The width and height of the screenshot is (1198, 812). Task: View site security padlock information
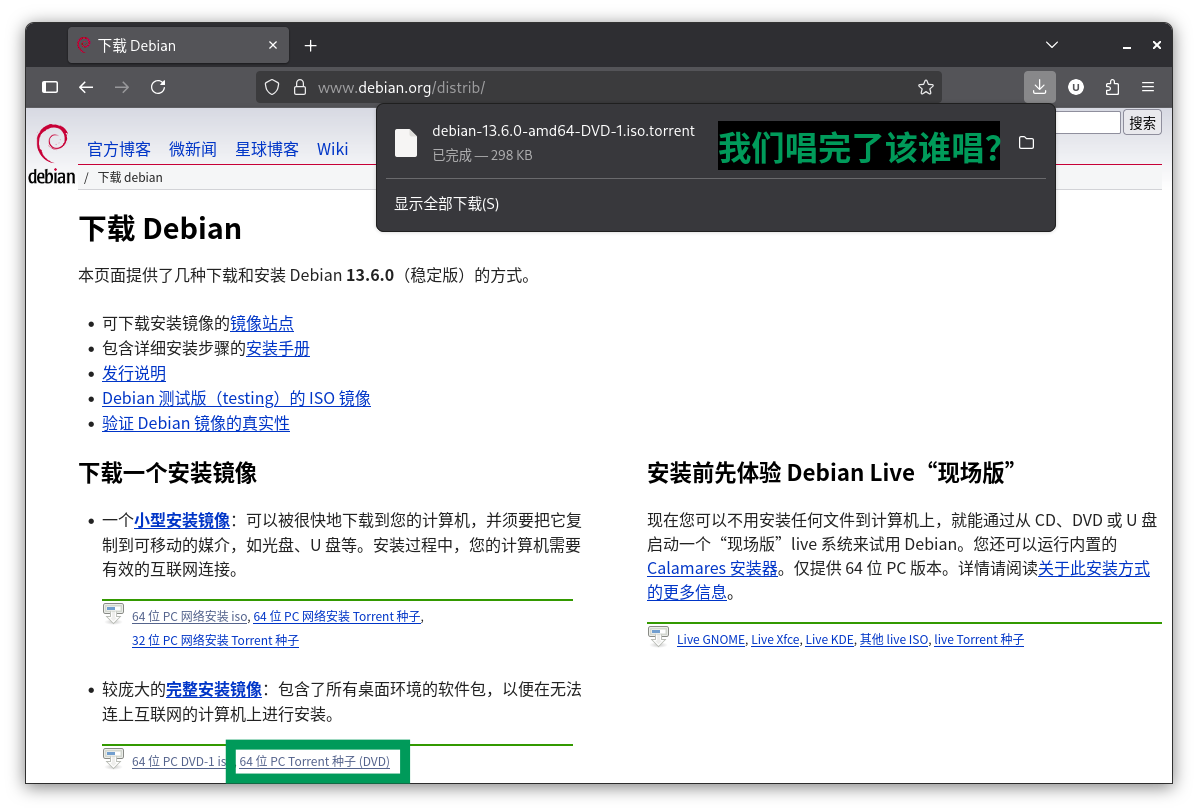[300, 87]
